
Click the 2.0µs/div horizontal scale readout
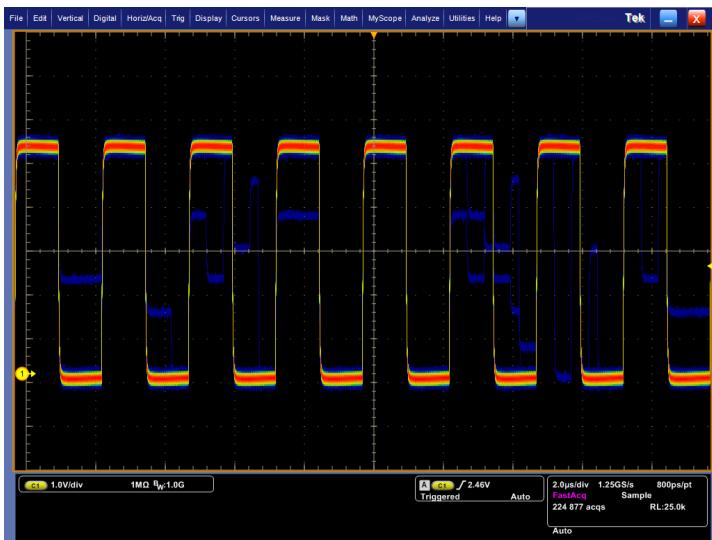pos(570,485)
